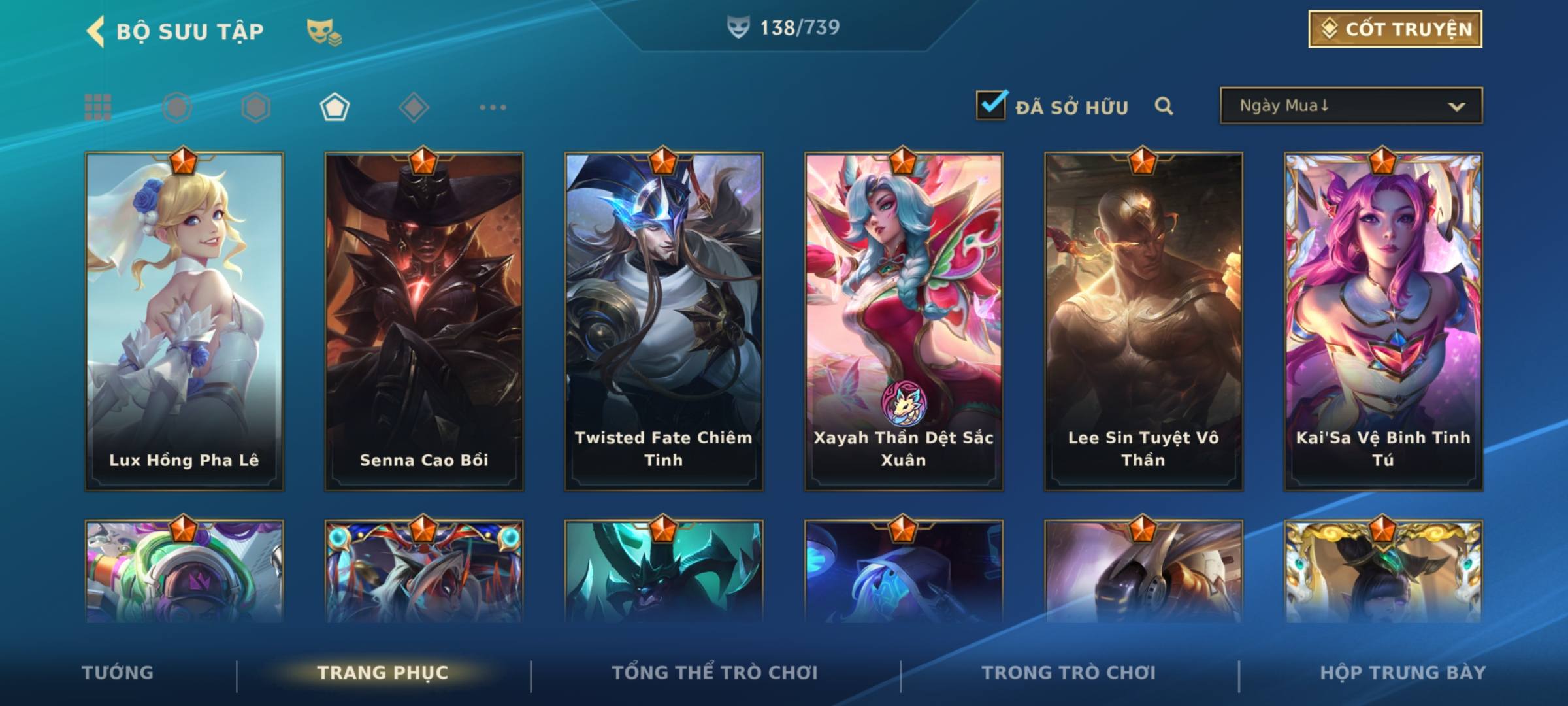
Task: Expand the Ngày Mua sort dropdown
Action: [1351, 105]
